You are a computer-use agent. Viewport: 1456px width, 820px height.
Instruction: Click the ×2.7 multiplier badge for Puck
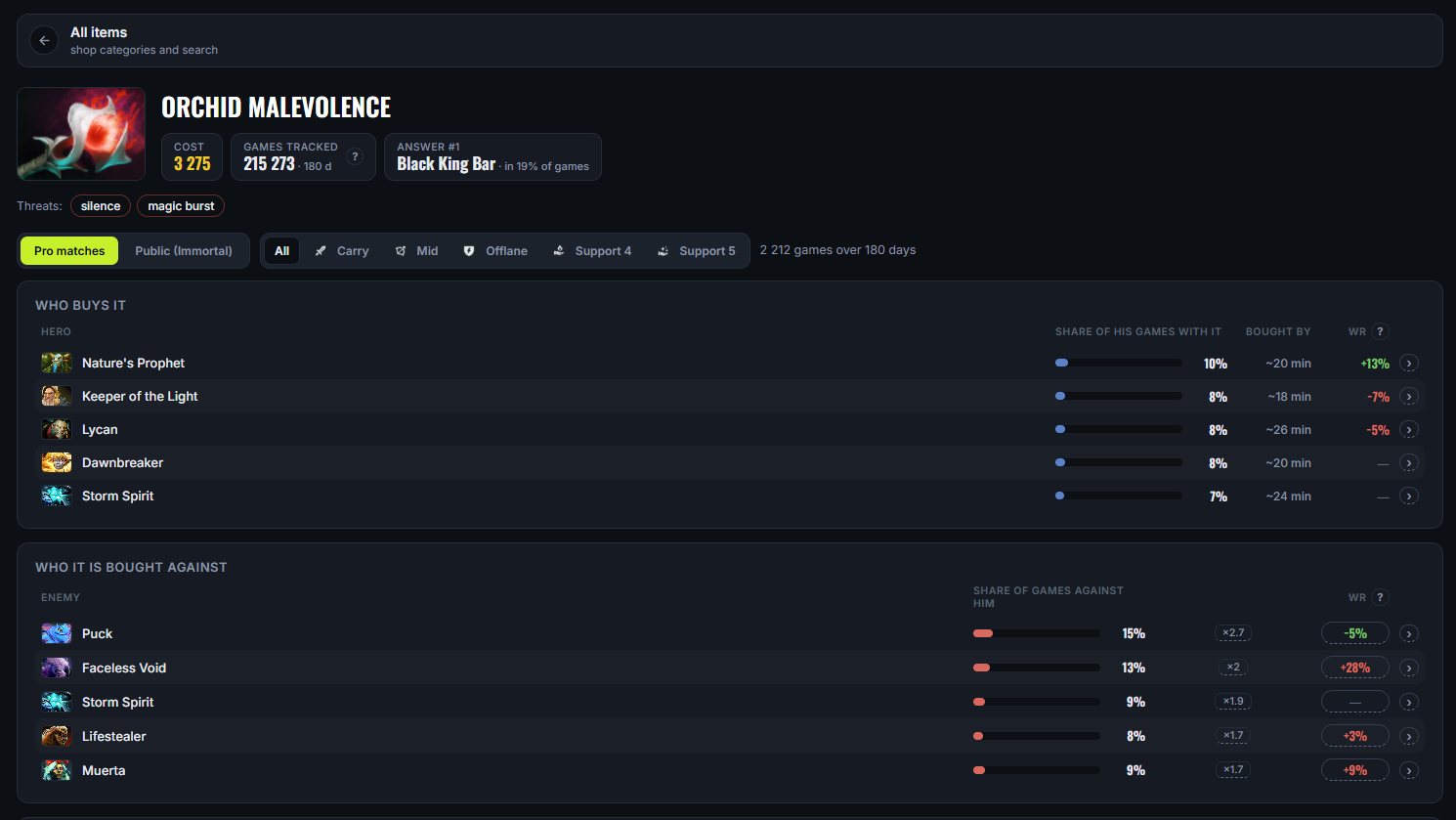[1233, 633]
